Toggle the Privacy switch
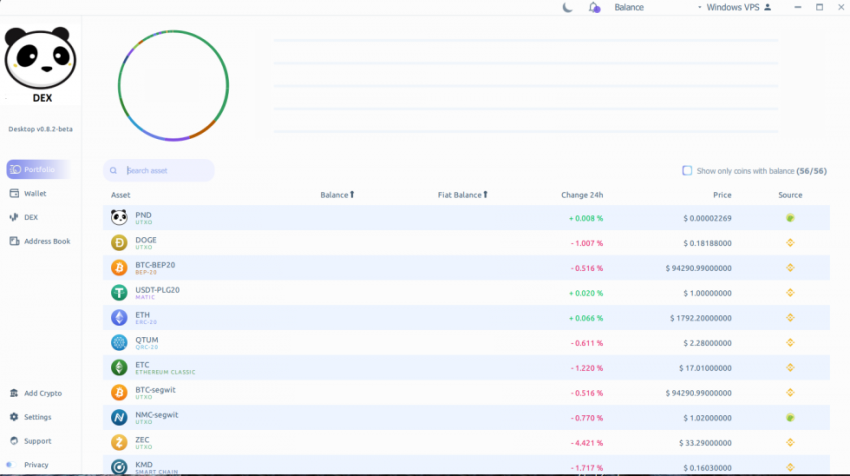Viewport: 850px width, 476px height. click(x=11, y=465)
